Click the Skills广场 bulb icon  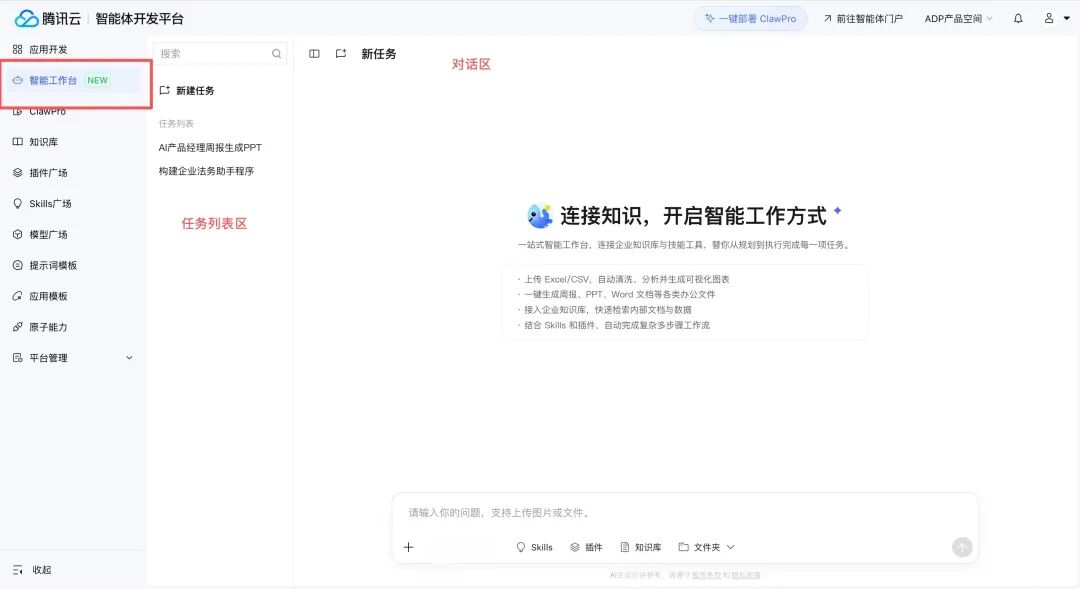pos(17,204)
